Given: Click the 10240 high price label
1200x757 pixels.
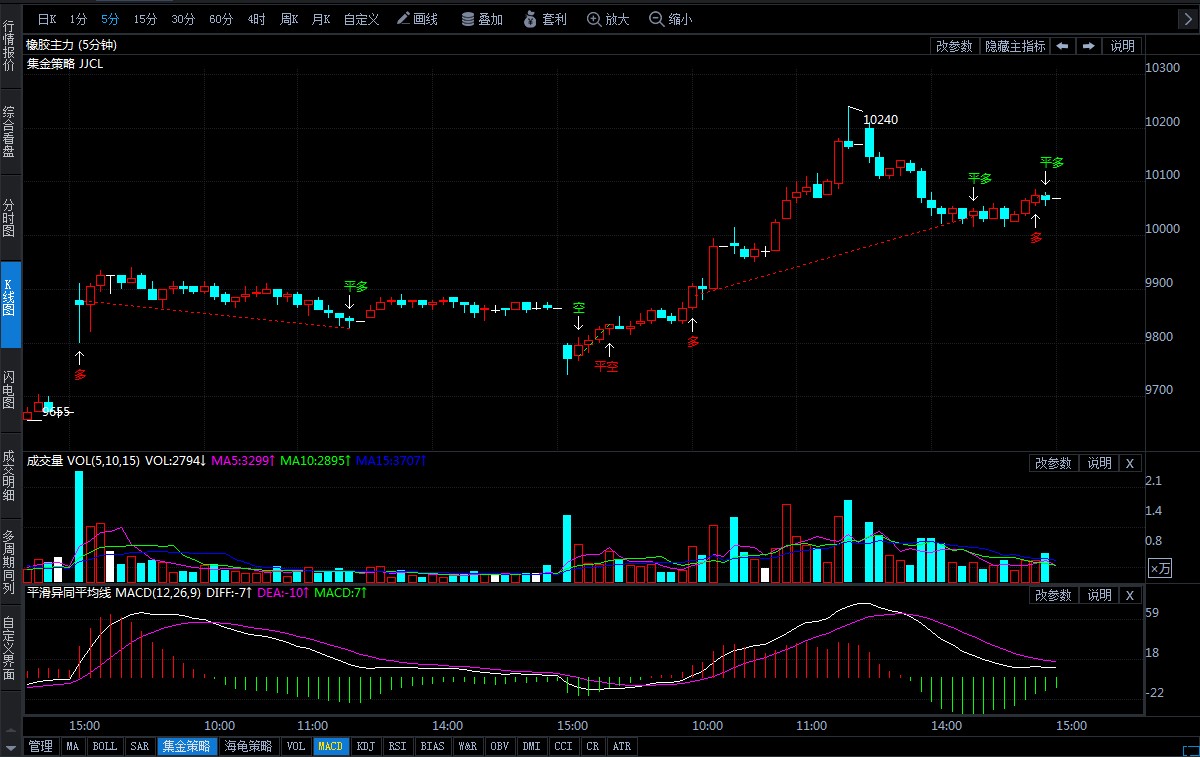Looking at the screenshot, I should [881, 120].
